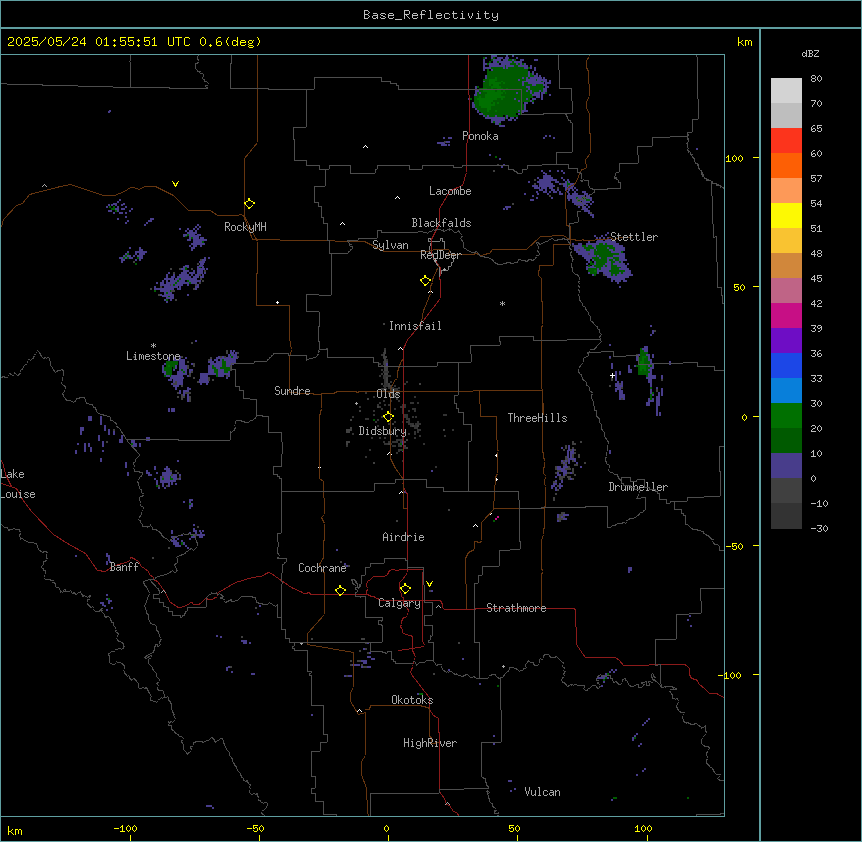The image size is (862, 842).
Task: Click the Didsbury label
Action: tap(383, 431)
